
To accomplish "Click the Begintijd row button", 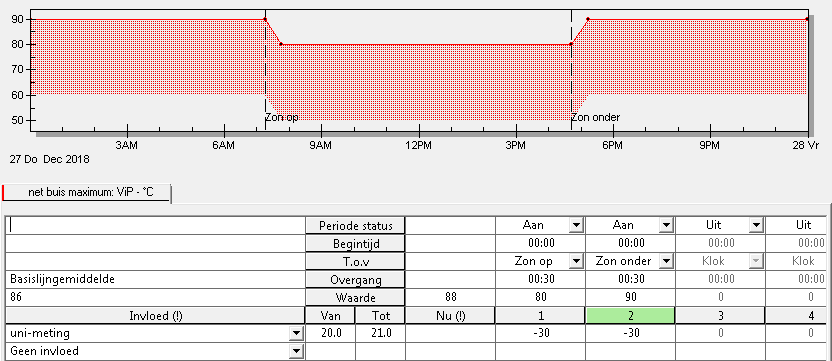I will [x=356, y=244].
